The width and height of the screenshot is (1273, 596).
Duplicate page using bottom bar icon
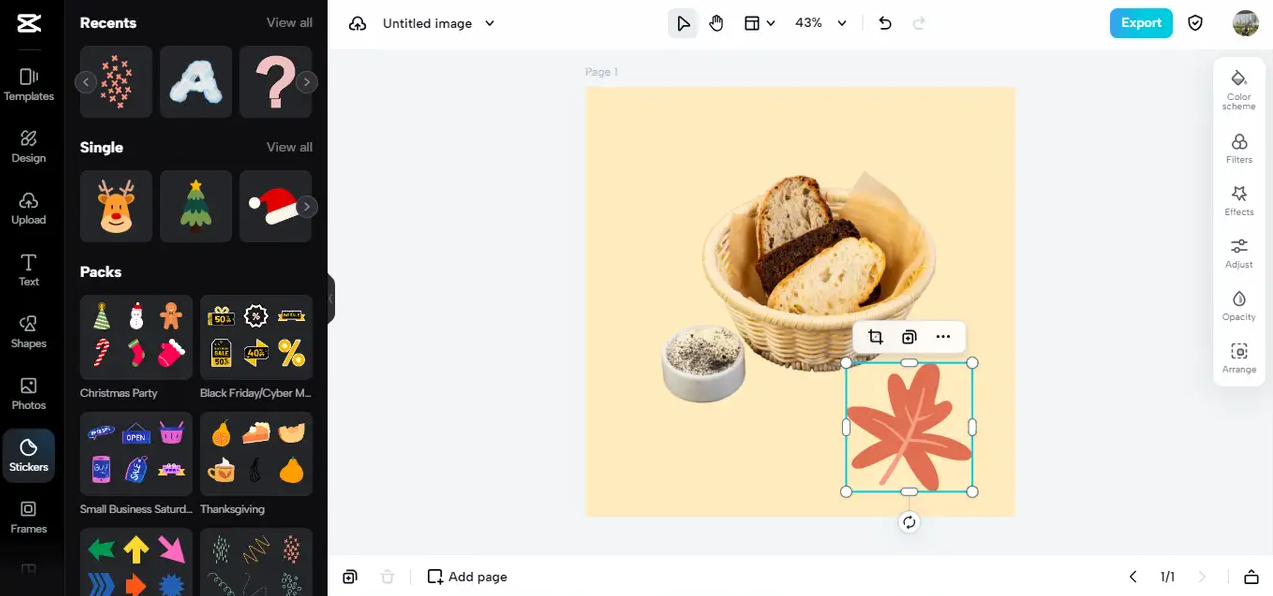pos(350,577)
